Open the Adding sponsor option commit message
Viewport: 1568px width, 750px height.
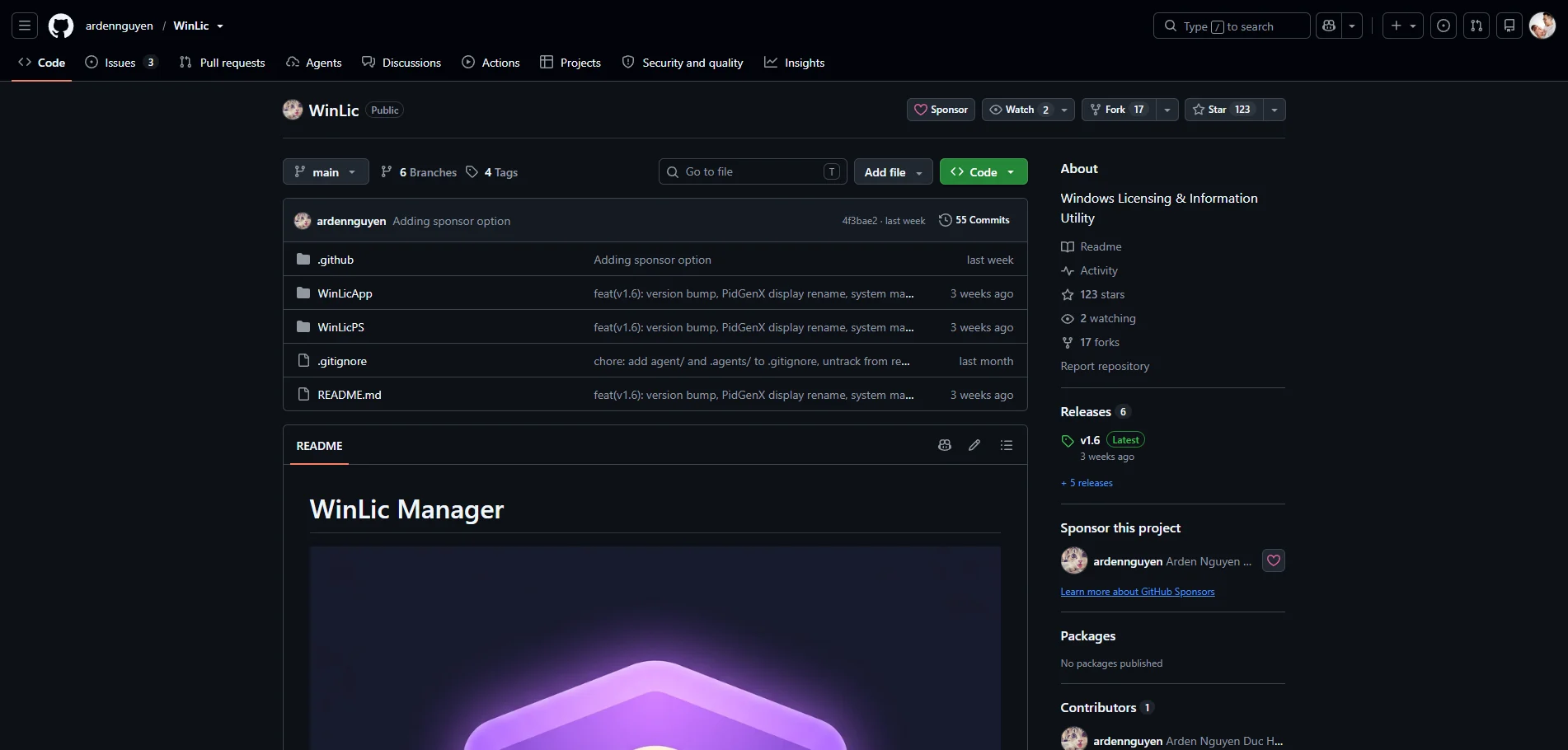click(452, 221)
